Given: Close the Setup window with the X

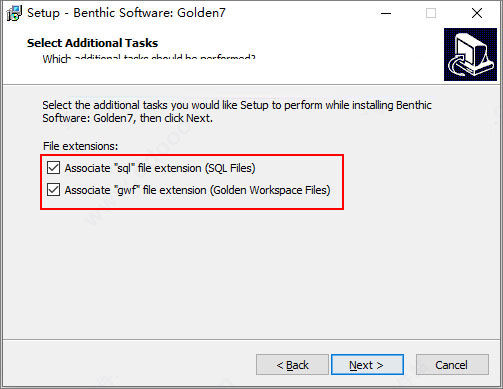Looking at the screenshot, I should pos(477,13).
